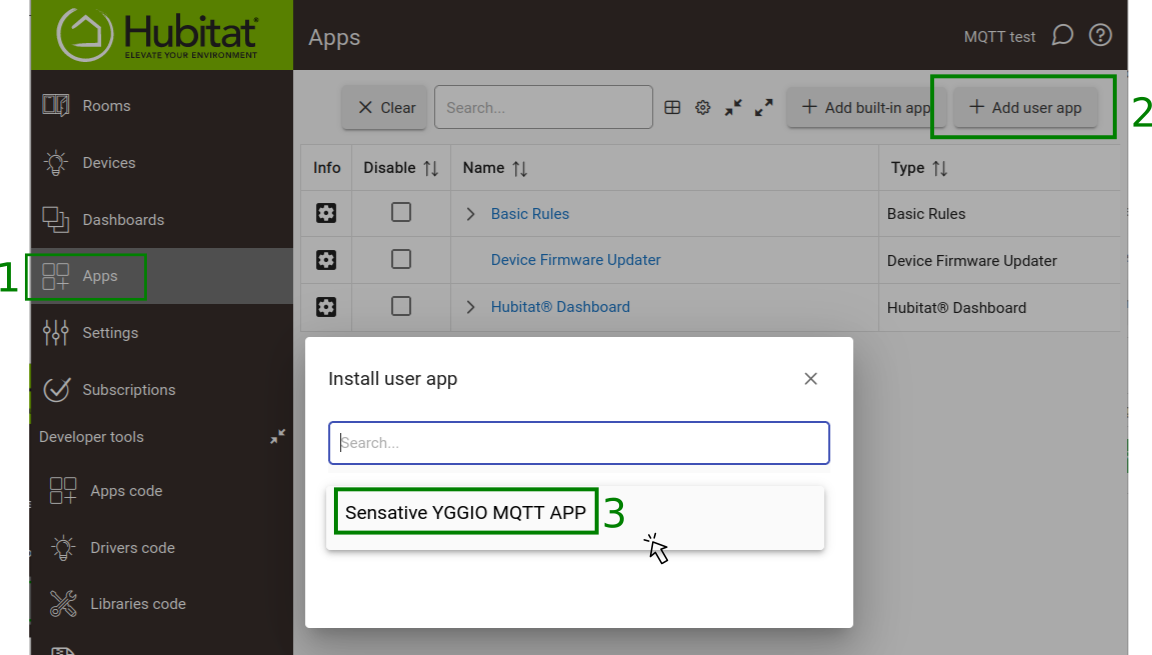Image resolution: width=1152 pixels, height=655 pixels.
Task: Click the Drivers code lightbulb icon
Action: point(63,548)
